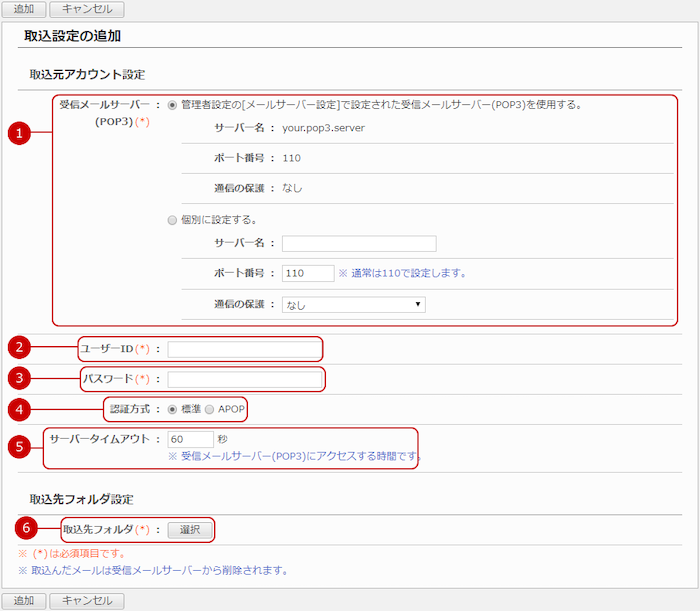
Task: Click the red number 3 callout marker
Action: (18, 378)
